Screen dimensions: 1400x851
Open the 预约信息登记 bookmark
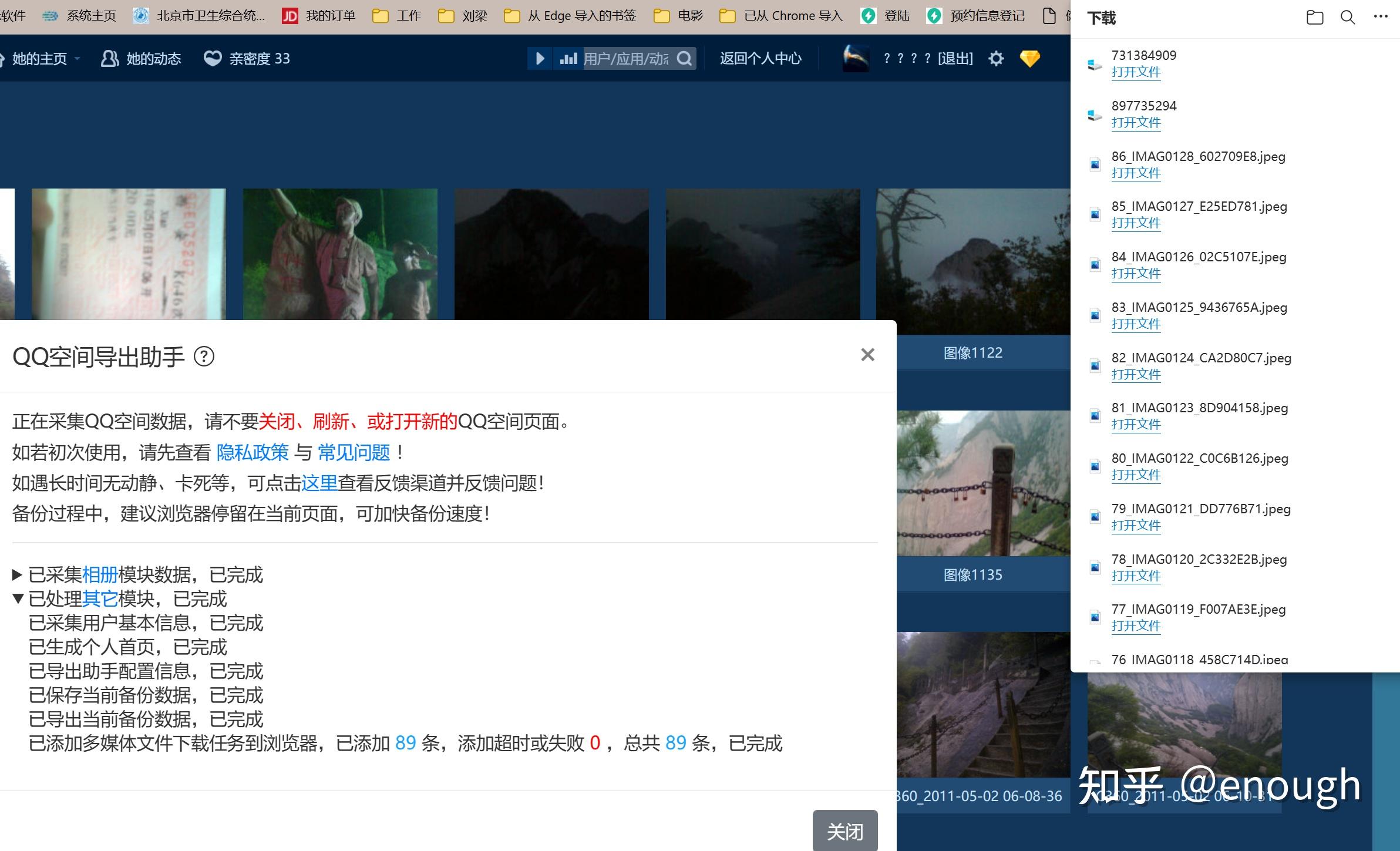coord(975,16)
